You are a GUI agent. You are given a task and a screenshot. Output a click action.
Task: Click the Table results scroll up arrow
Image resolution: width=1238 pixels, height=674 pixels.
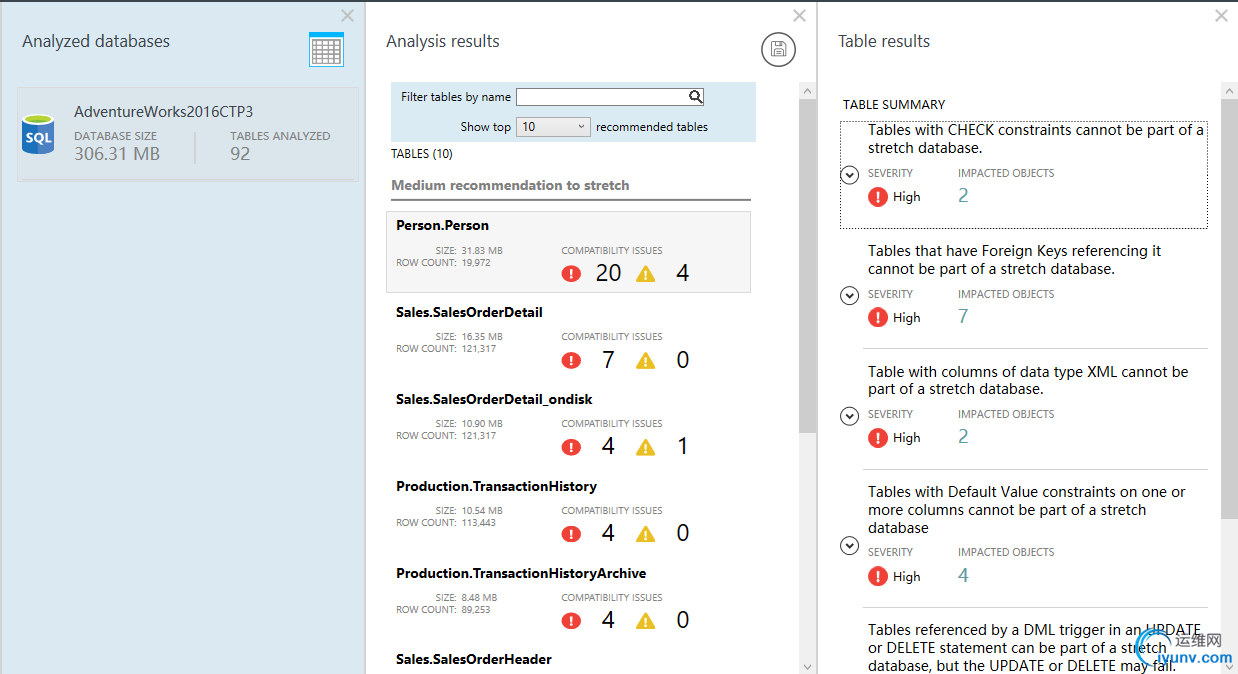(1229, 90)
